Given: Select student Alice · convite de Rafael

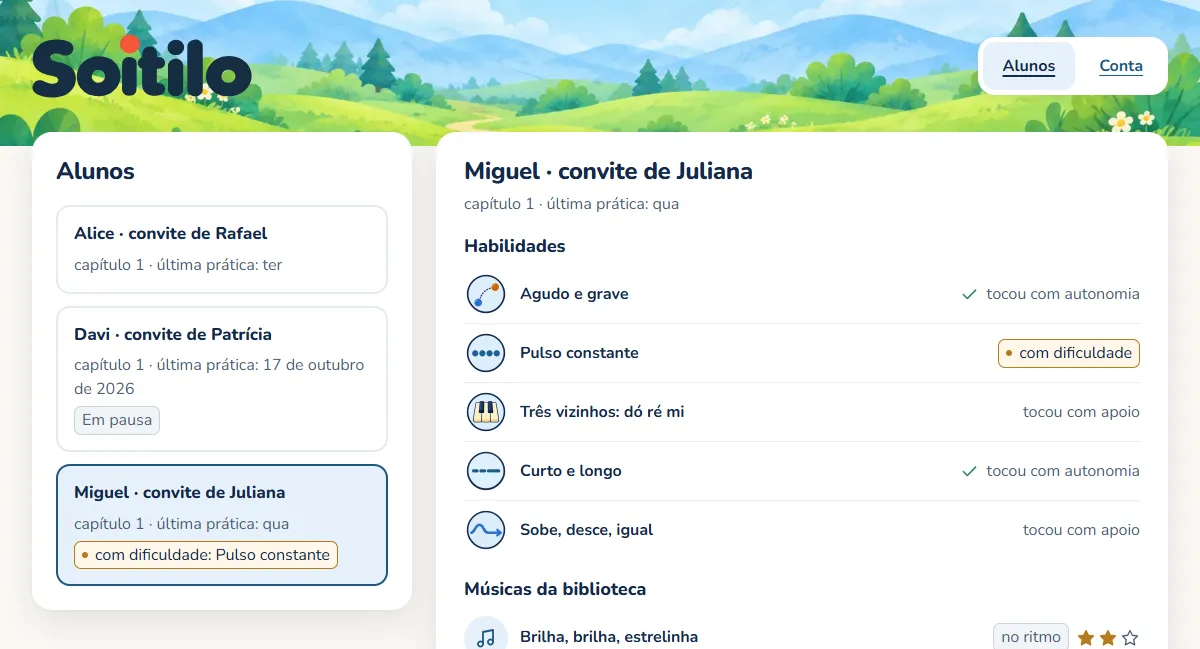Looking at the screenshot, I should [222, 249].
